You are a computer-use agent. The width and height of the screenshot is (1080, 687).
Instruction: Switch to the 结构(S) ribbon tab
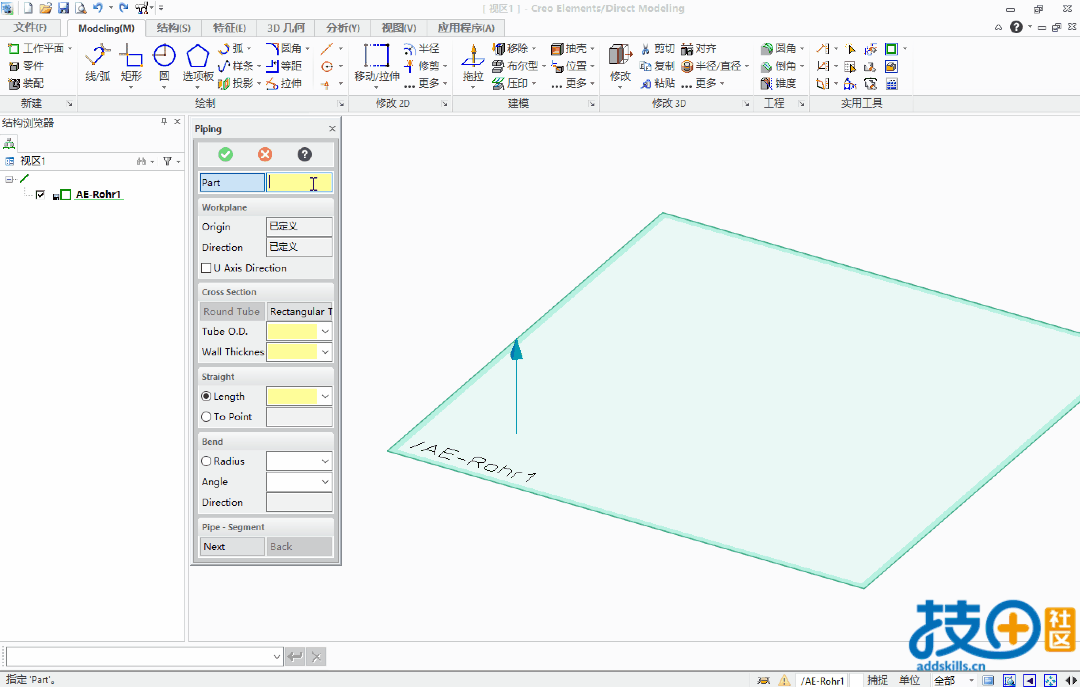tap(174, 28)
